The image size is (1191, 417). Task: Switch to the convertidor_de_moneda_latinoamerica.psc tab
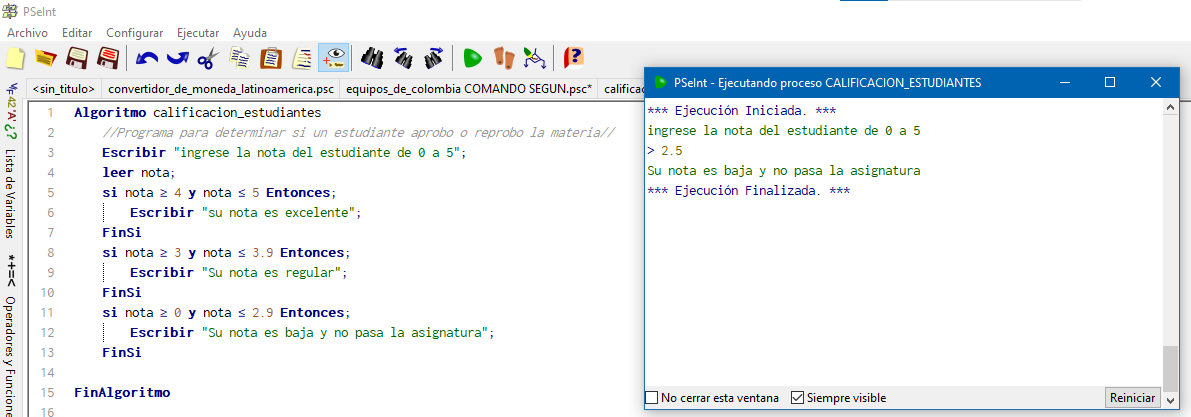point(220,89)
